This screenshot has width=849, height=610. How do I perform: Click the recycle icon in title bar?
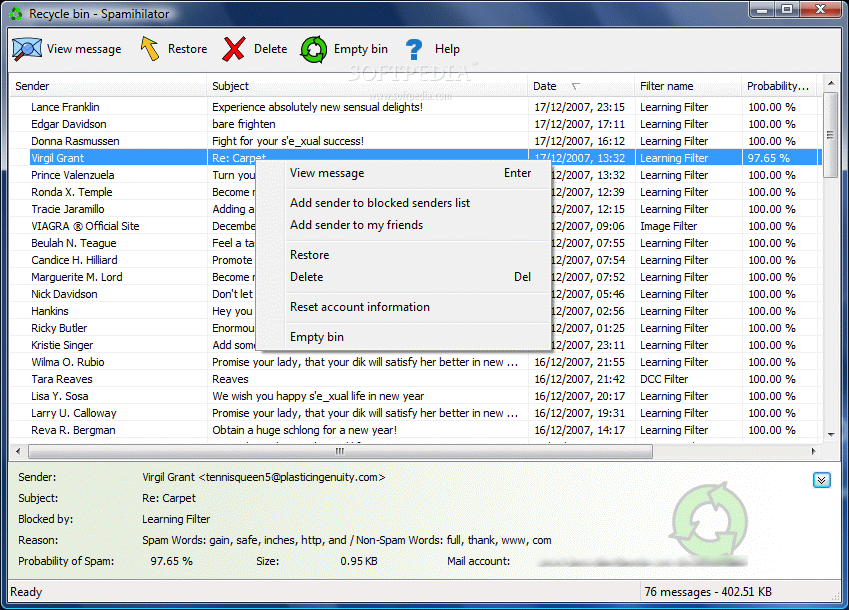point(15,13)
